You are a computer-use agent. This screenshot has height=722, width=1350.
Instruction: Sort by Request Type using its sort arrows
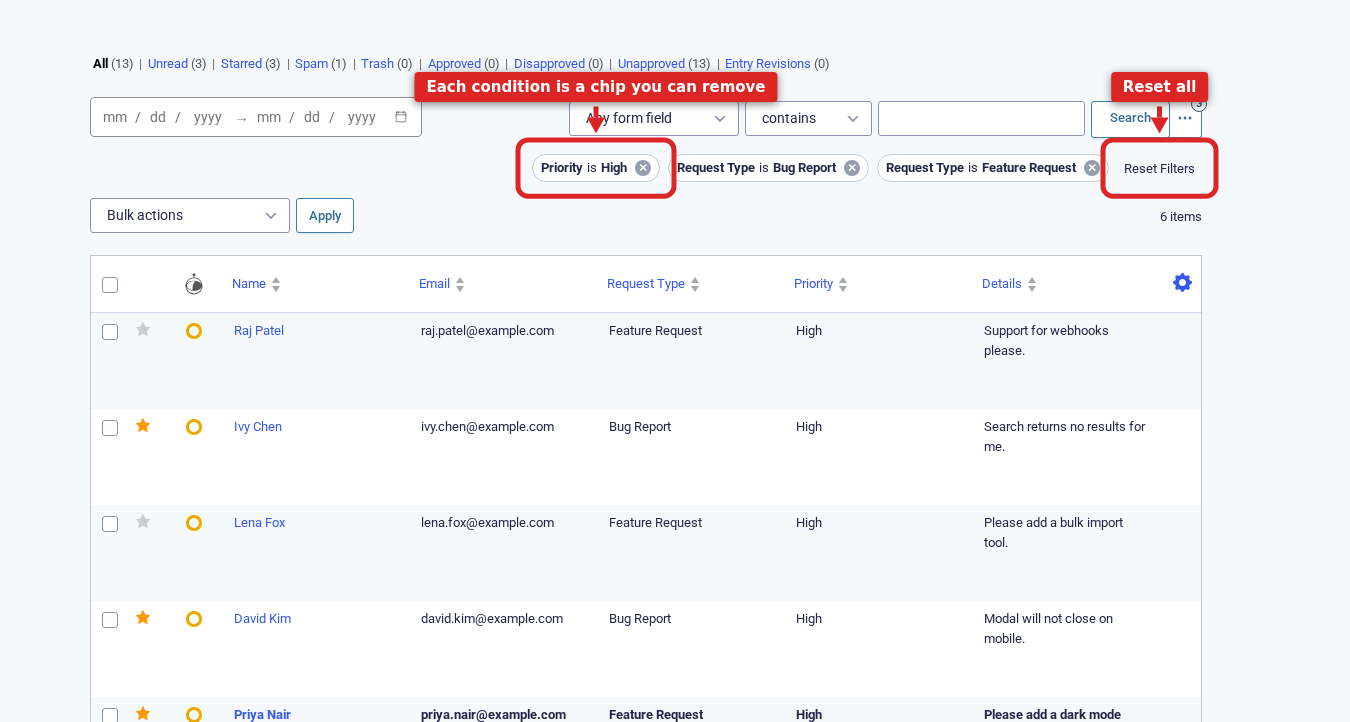pos(695,285)
